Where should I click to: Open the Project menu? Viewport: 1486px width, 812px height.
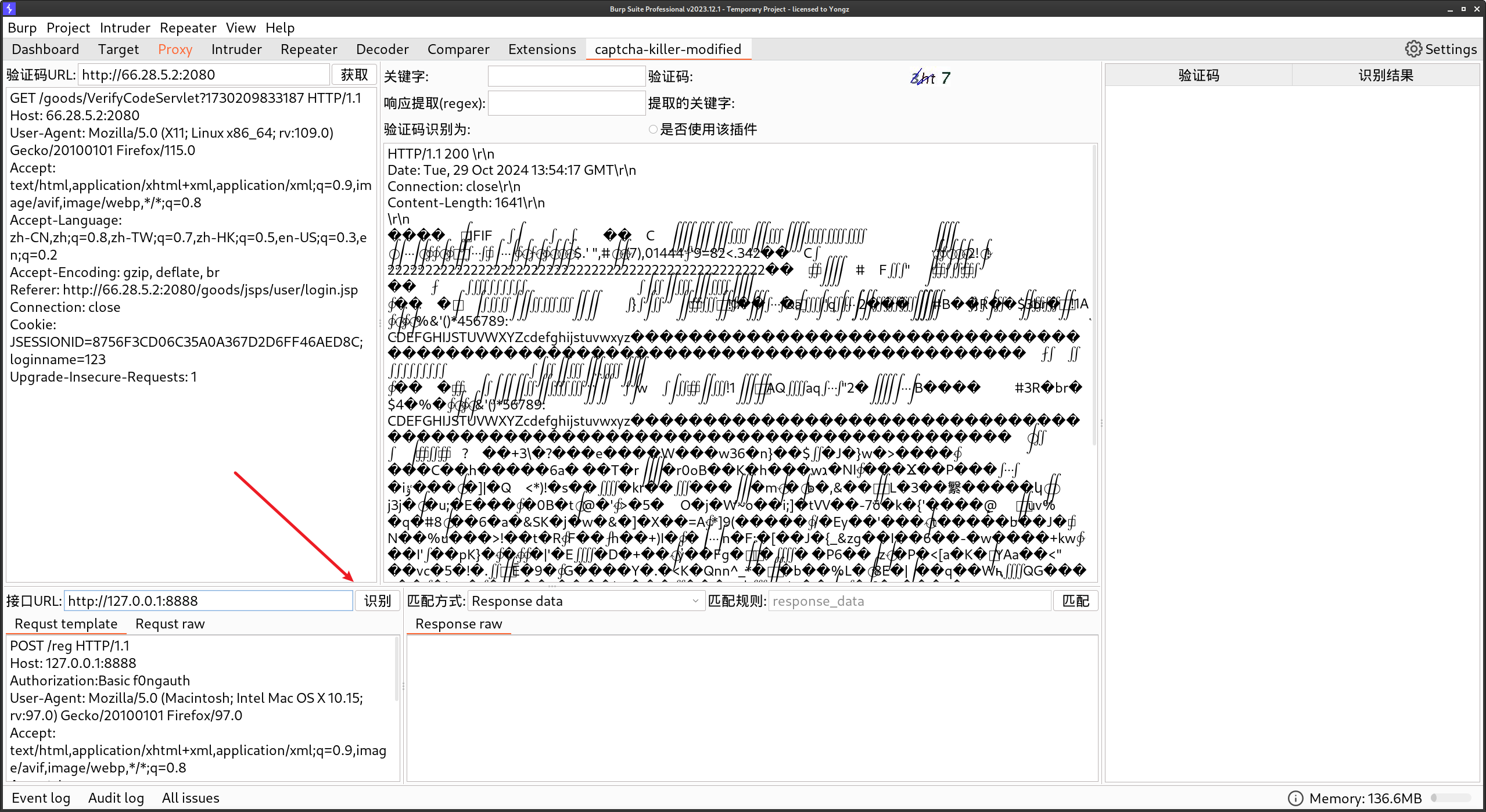[68, 28]
